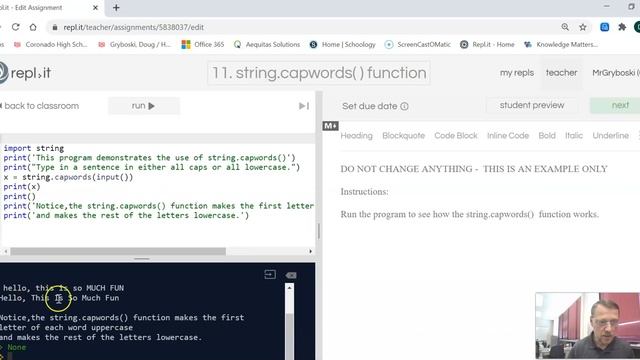Open the Aequitas Solutions bookmark
Viewport: 640px width, 360px height.
click(267, 44)
